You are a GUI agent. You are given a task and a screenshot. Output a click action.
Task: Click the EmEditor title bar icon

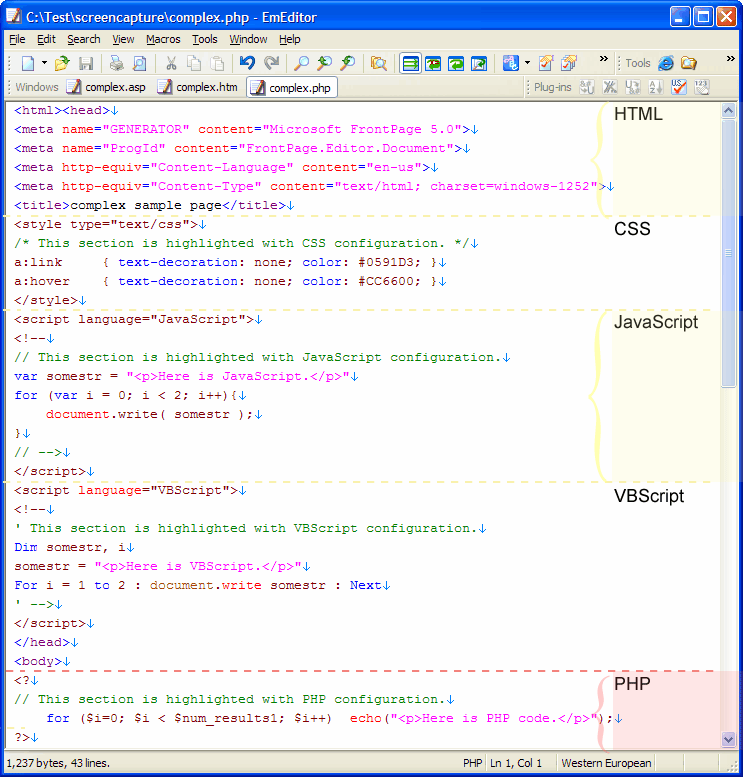coord(14,16)
